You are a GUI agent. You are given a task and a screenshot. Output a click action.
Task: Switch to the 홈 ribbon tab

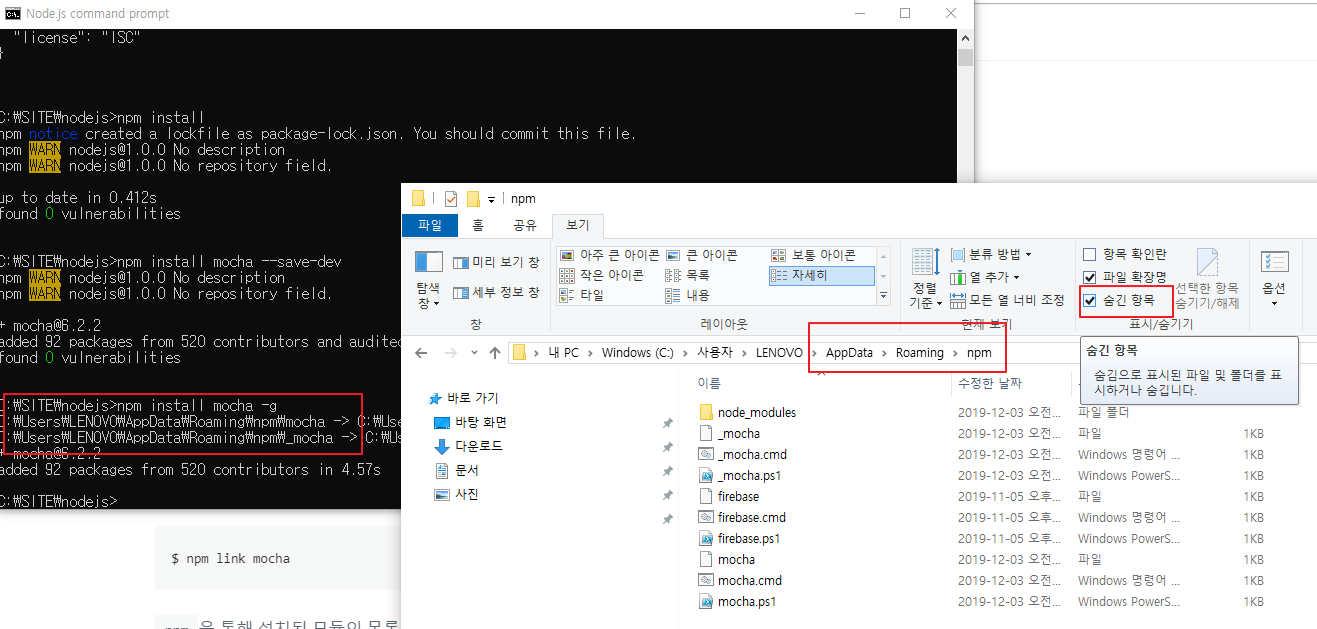[478, 226]
